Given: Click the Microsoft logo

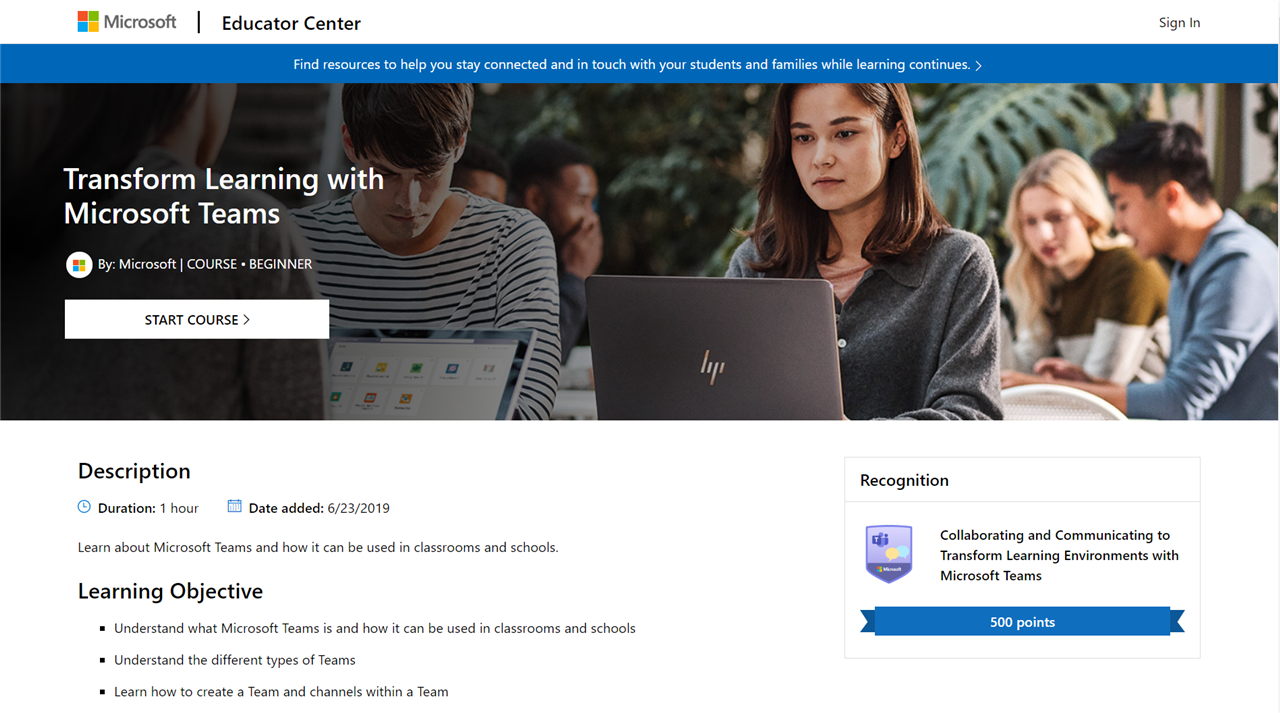Looking at the screenshot, I should point(127,22).
